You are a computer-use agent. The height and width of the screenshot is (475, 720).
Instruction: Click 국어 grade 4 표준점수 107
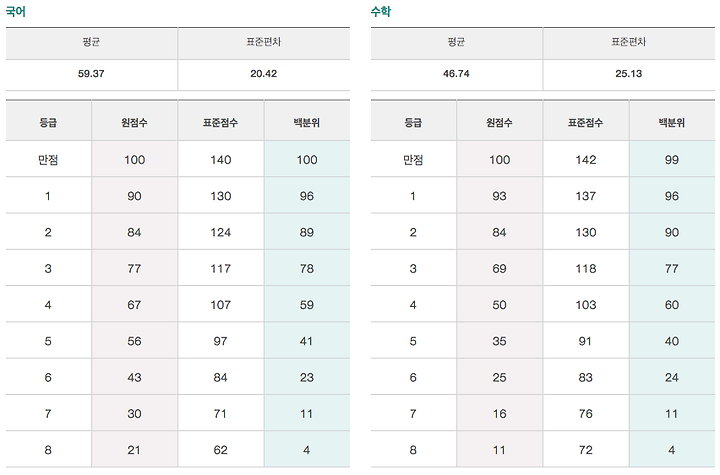[x=220, y=305]
